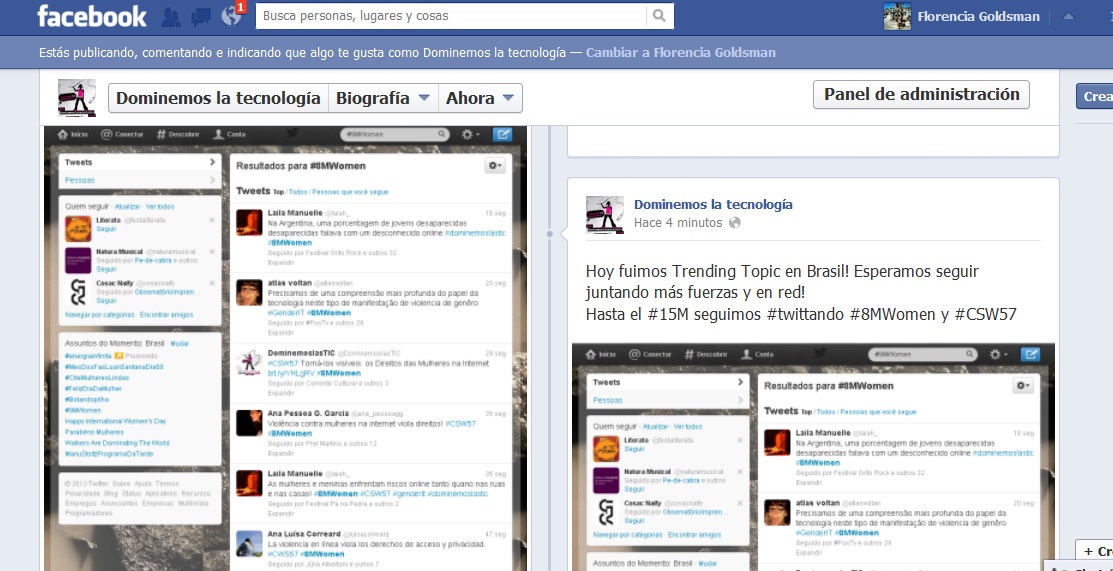Focus the 'Busca personas, lugares y cosas' field
This screenshot has width=1113, height=571.
(451, 16)
